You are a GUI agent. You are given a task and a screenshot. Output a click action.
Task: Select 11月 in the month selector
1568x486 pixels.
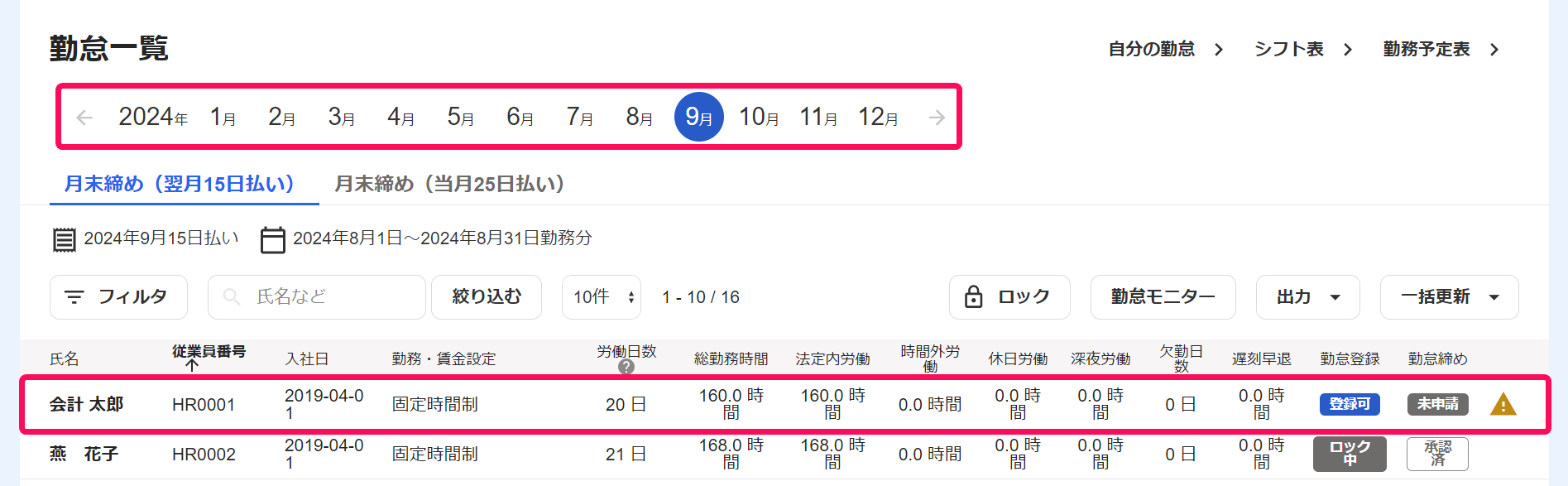(818, 118)
